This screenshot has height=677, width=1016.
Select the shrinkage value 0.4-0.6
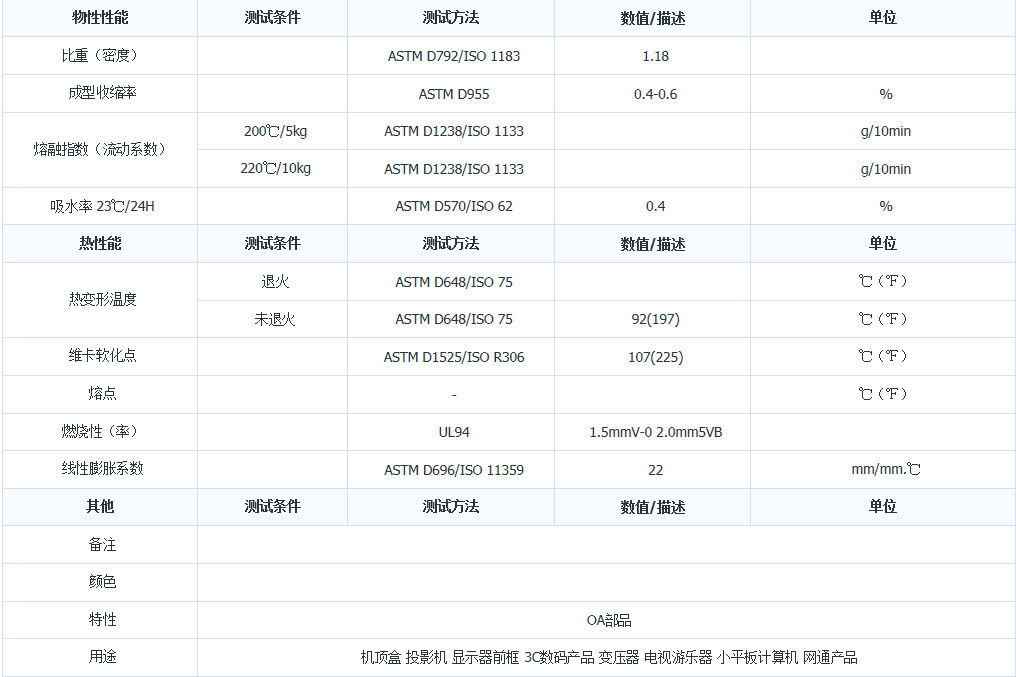click(x=655, y=94)
